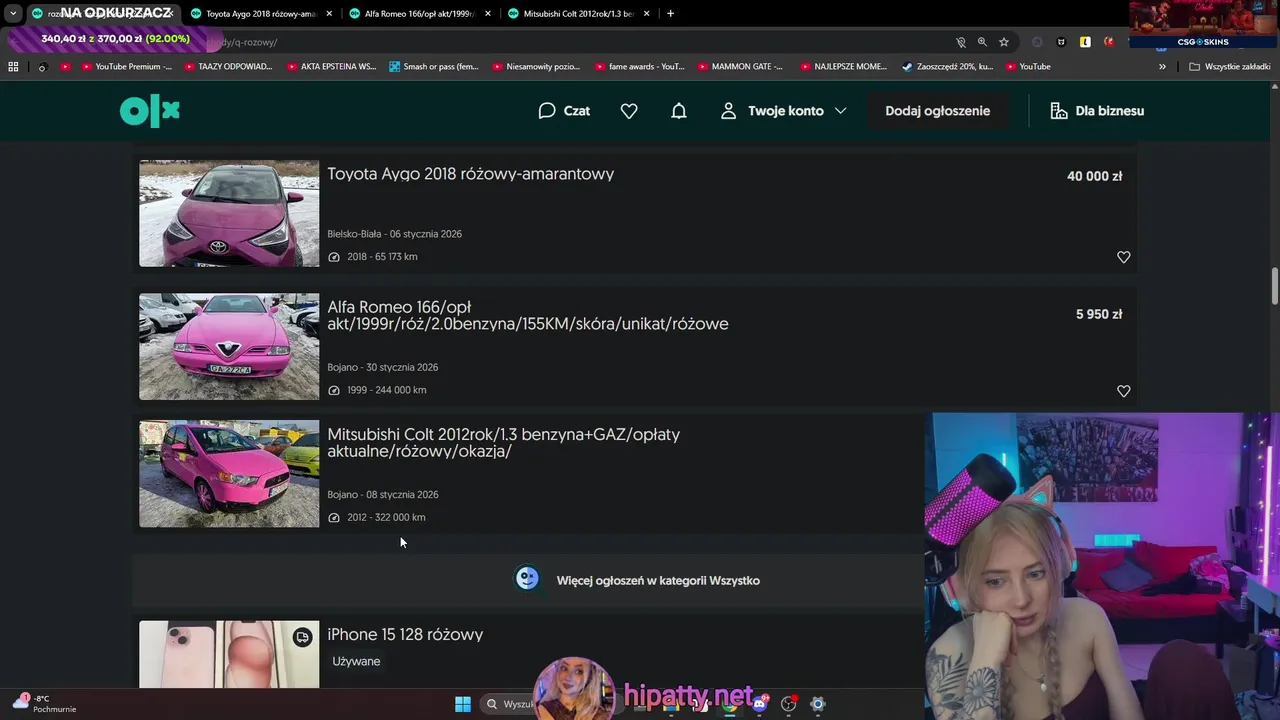Screen dimensions: 1280x720
Task: Open the Niesamowity pozio... bookmark
Action: (x=536, y=67)
